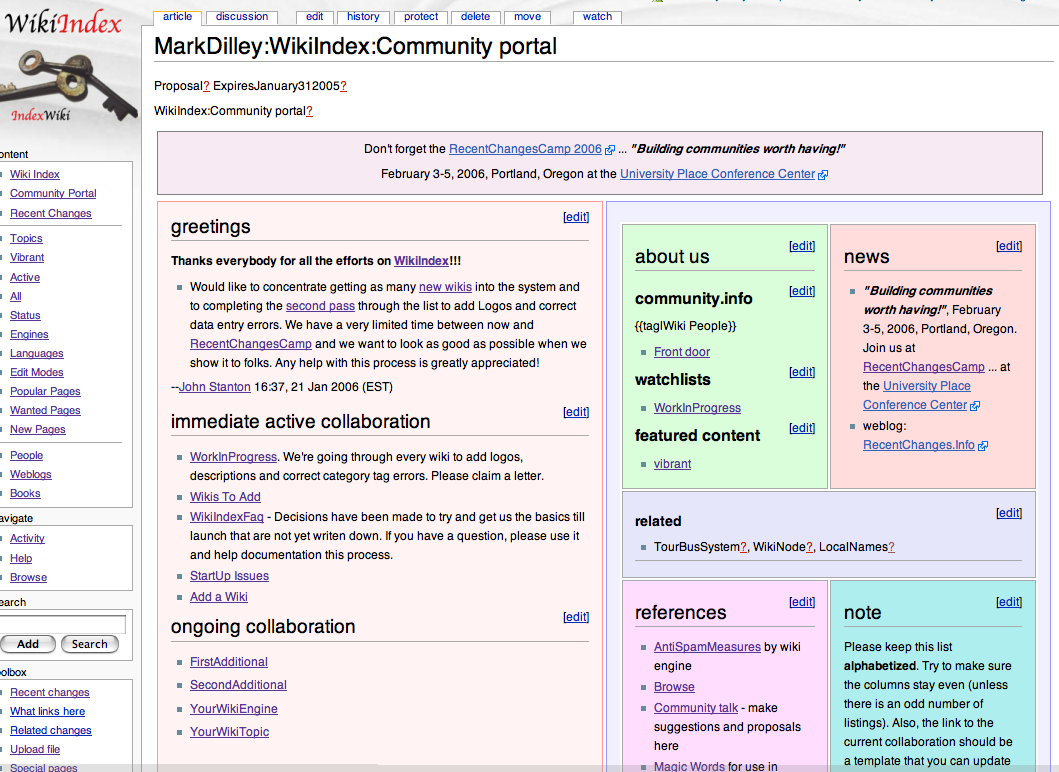Focus the sidebar search text field
This screenshot has width=1059, height=772.
pyautogui.click(x=62, y=624)
